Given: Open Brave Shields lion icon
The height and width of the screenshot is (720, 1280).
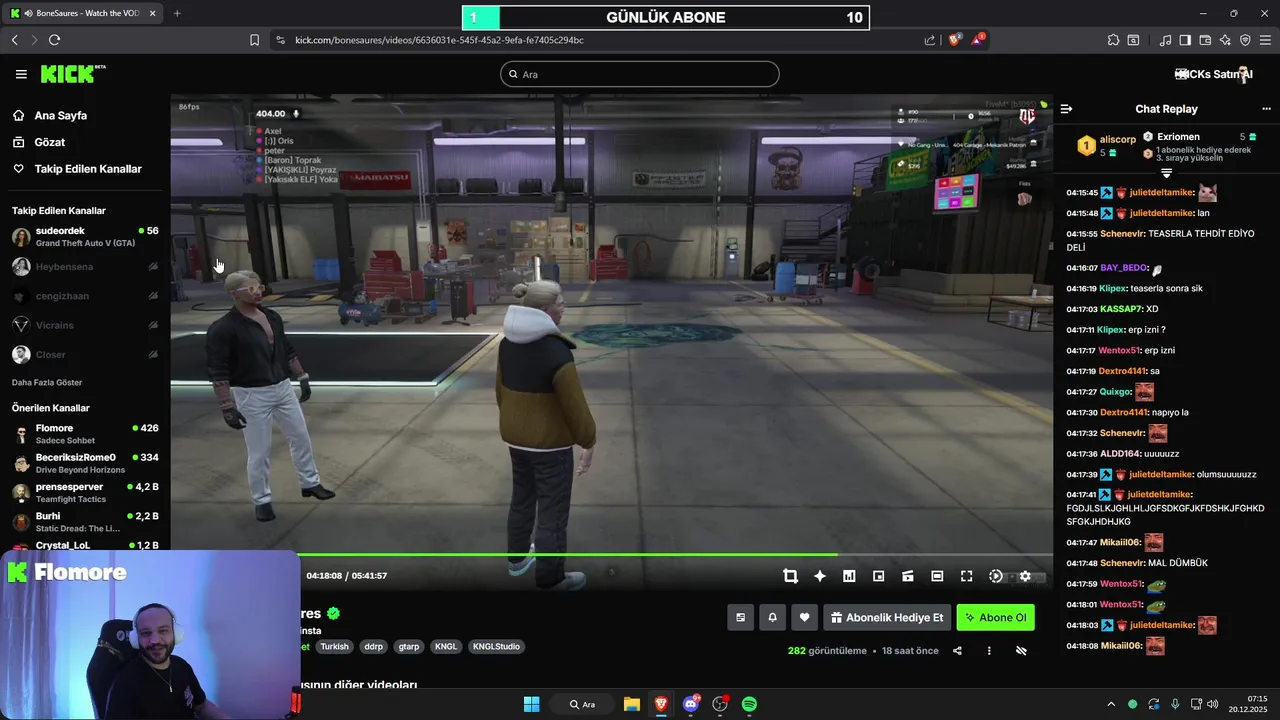Looking at the screenshot, I should coord(955,40).
